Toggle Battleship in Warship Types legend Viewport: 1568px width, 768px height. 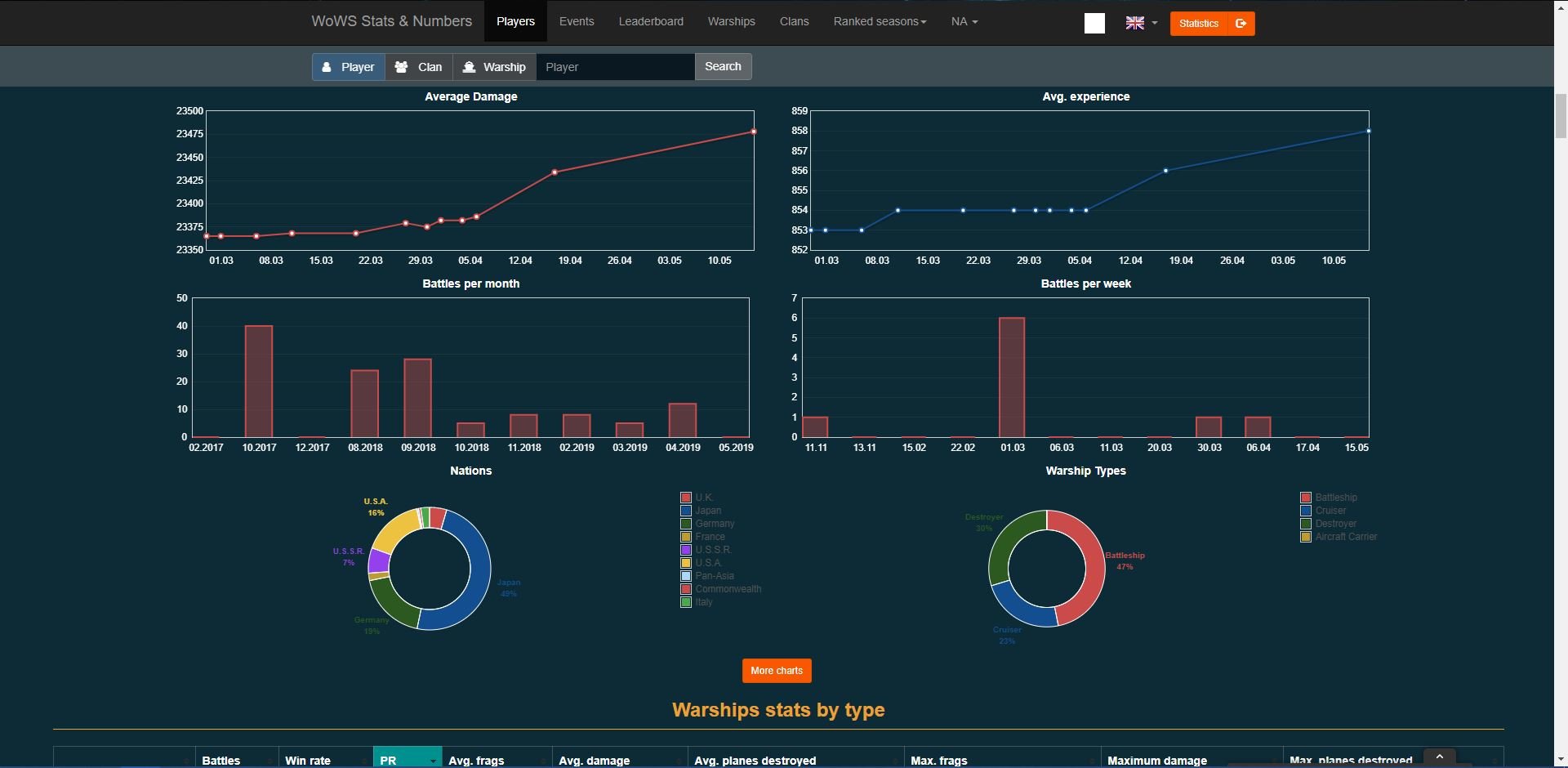coord(1335,498)
